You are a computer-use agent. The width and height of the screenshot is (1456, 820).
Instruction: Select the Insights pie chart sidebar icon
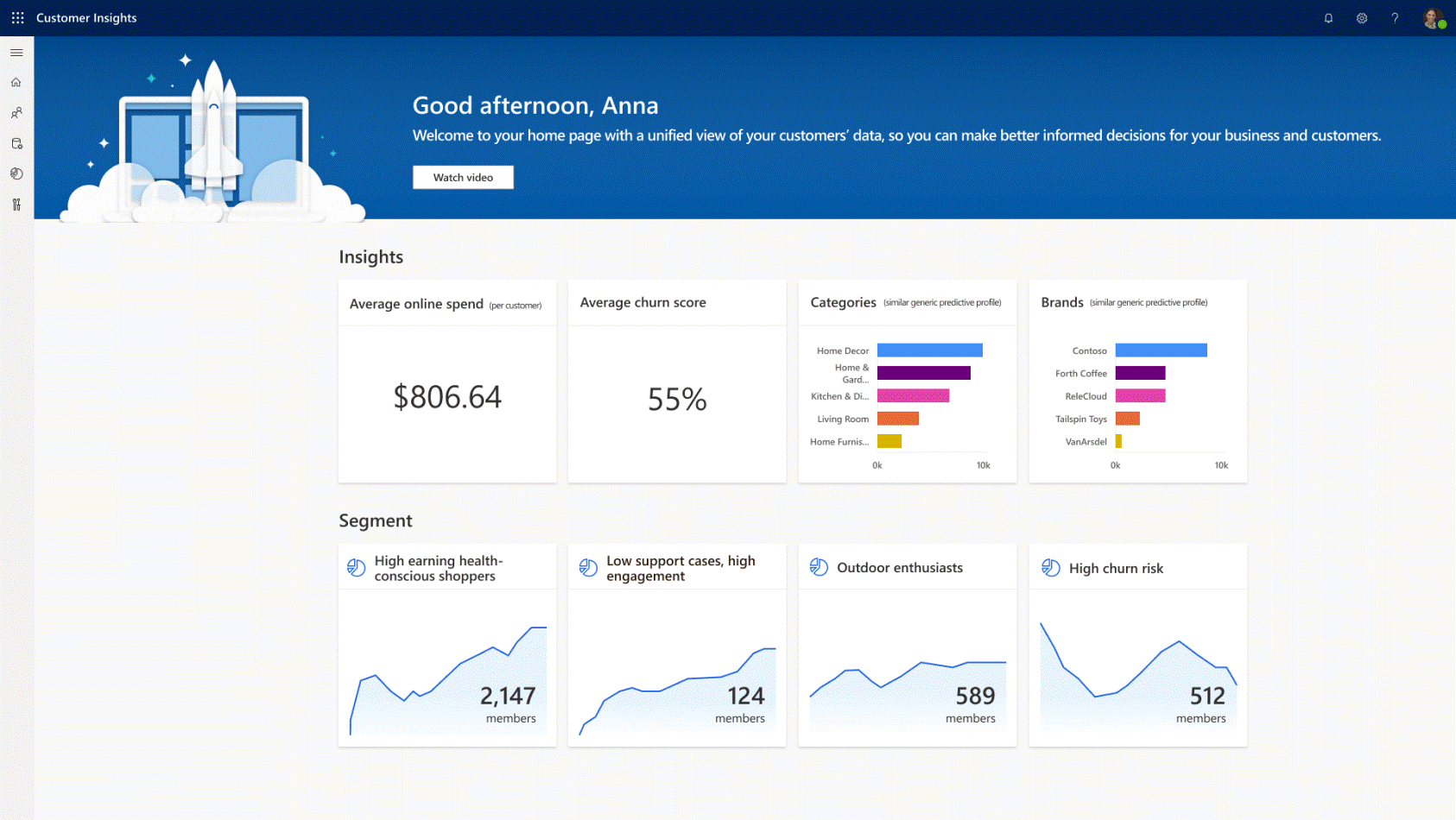pyautogui.click(x=16, y=173)
